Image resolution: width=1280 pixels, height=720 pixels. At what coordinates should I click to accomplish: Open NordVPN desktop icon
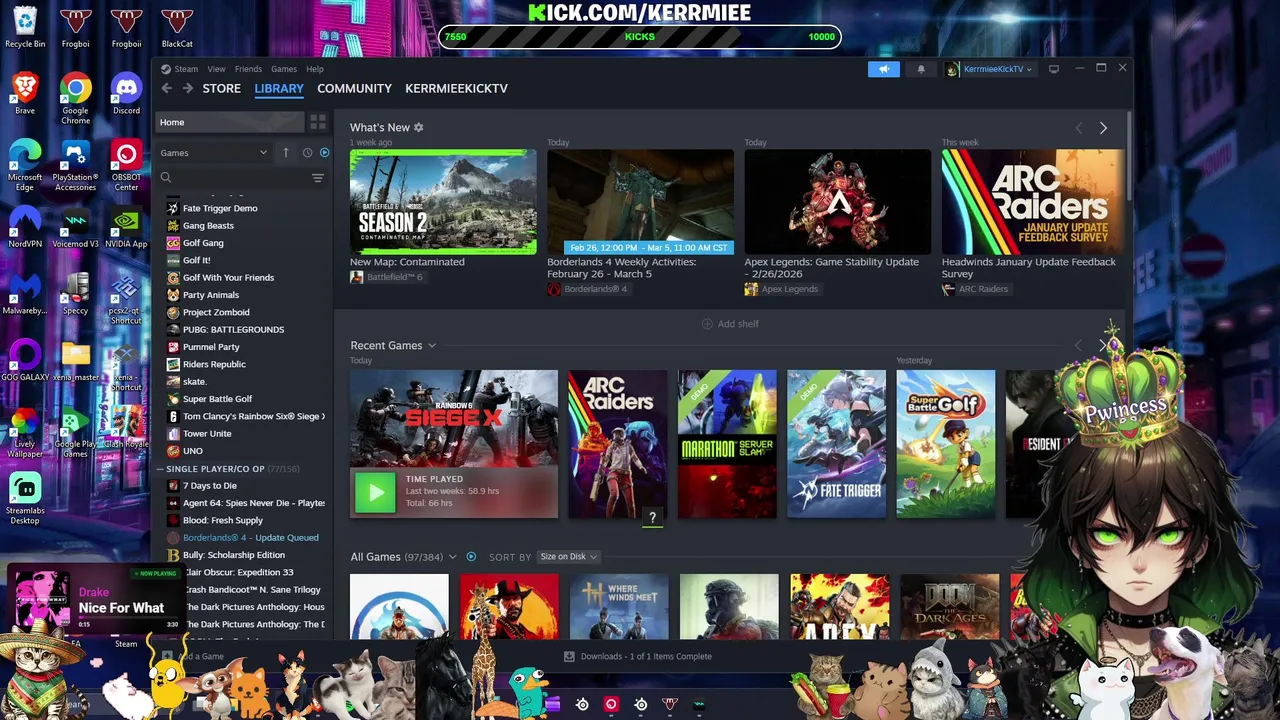point(25,227)
